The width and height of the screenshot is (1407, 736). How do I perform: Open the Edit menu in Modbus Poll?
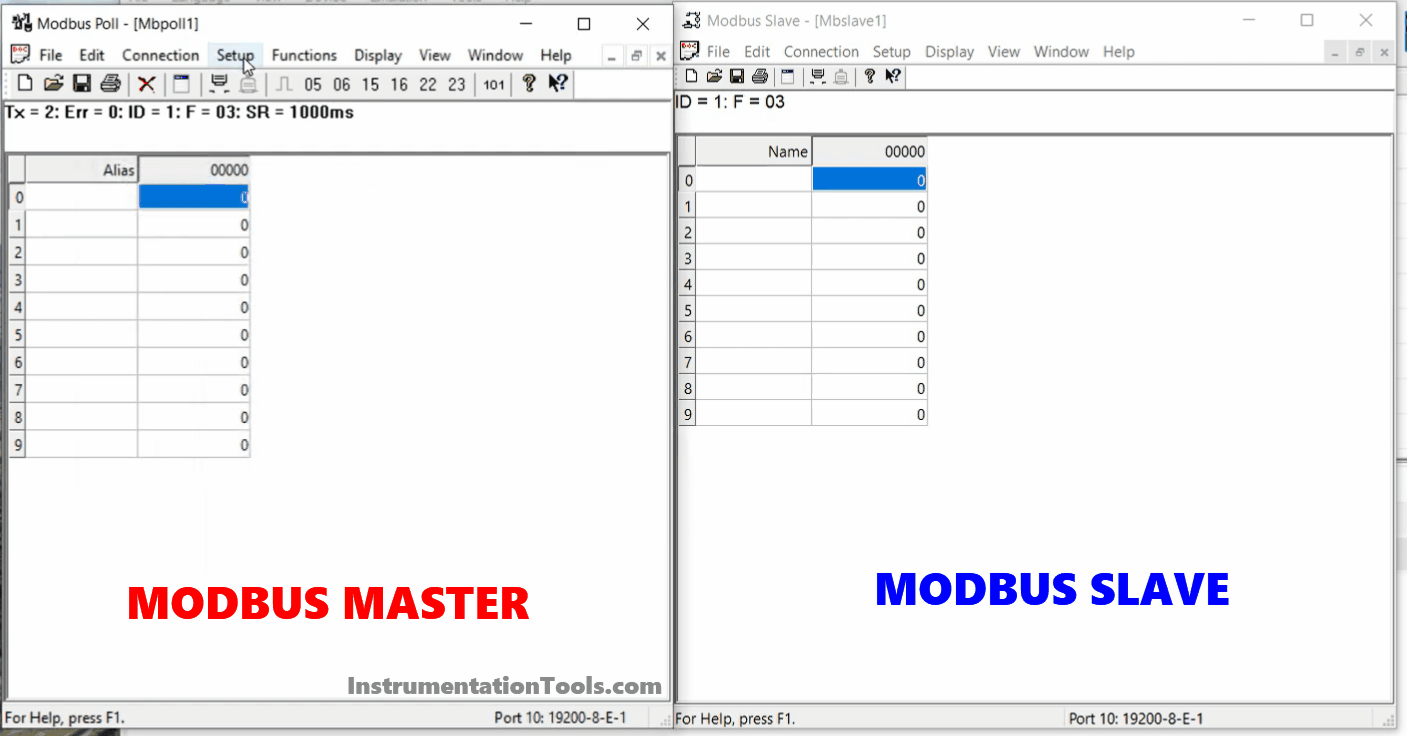(92, 55)
